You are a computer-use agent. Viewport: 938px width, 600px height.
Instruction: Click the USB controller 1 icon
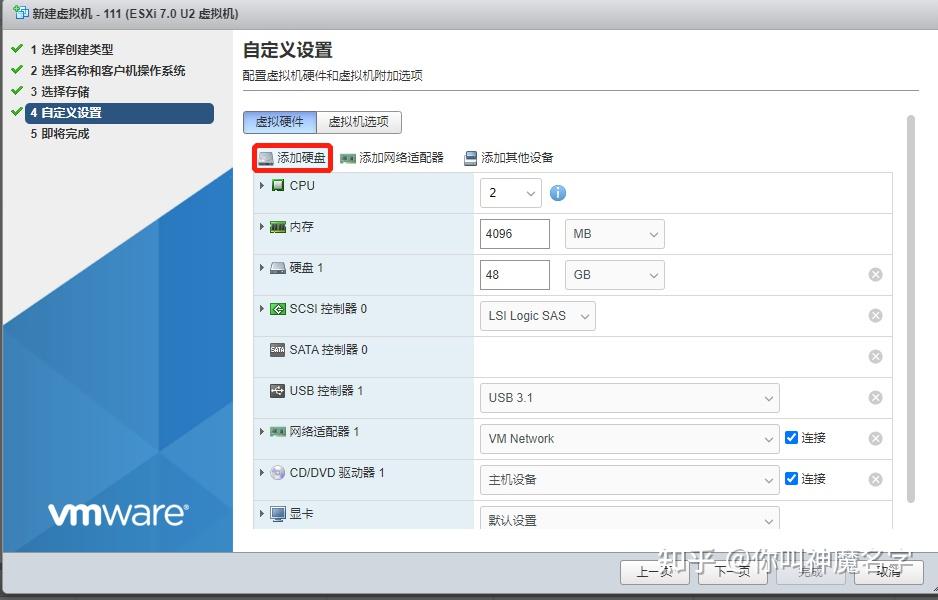[x=278, y=391]
